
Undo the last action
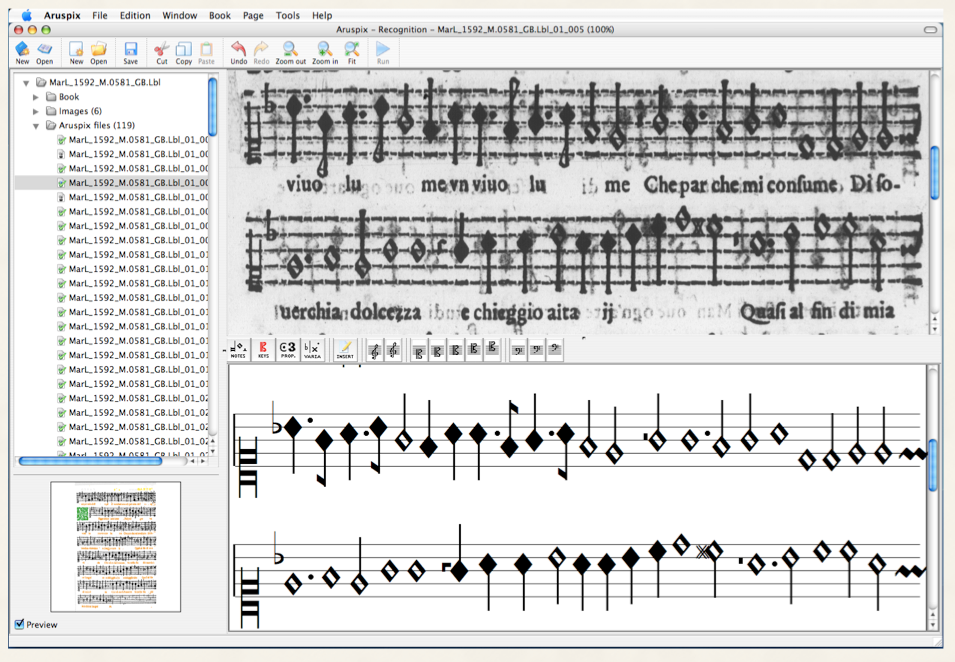click(x=239, y=52)
